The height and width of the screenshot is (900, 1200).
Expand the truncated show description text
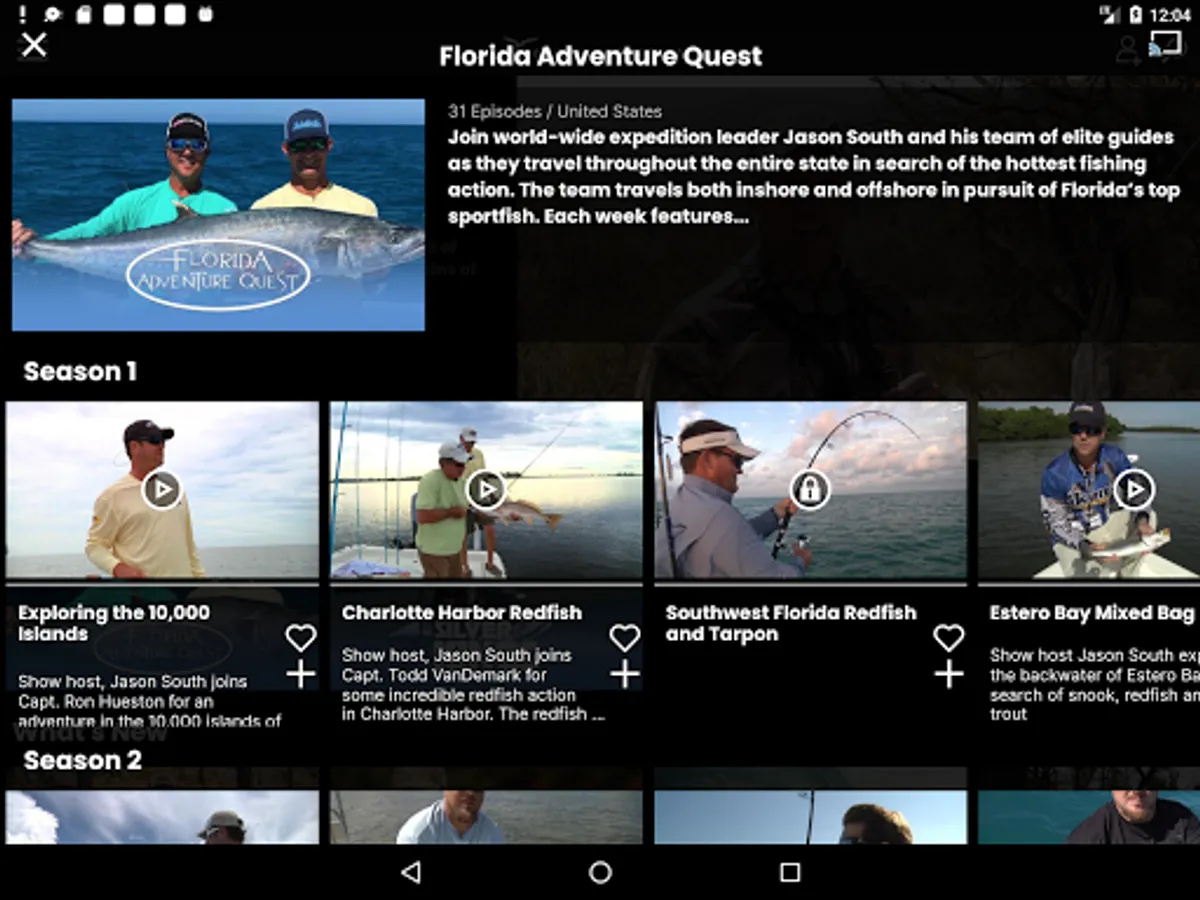(813, 176)
